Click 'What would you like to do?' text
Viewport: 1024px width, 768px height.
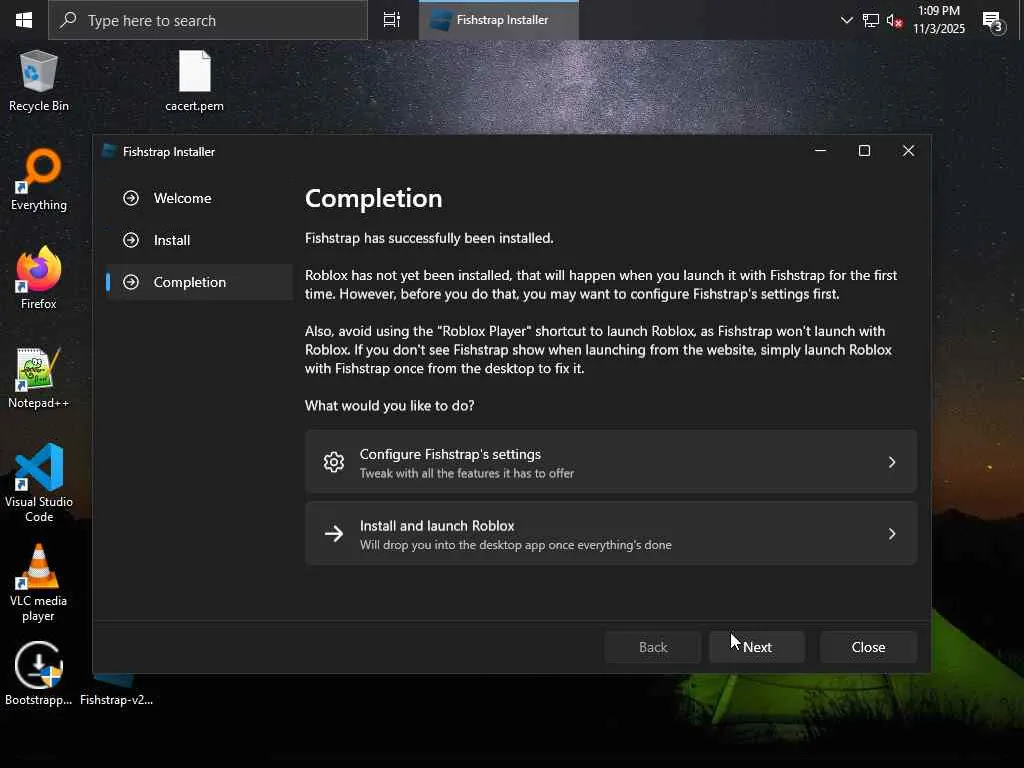(x=390, y=406)
